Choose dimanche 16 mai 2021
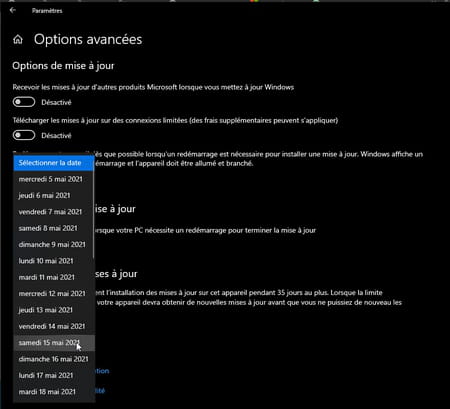450x409 pixels. click(53, 359)
